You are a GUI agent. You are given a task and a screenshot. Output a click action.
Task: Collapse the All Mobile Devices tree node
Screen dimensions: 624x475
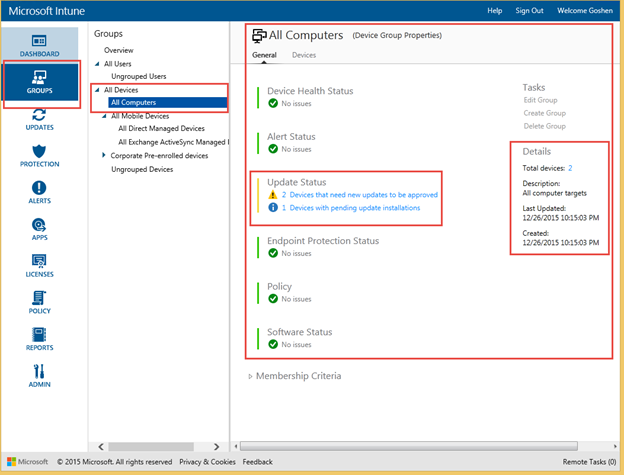click(104, 116)
